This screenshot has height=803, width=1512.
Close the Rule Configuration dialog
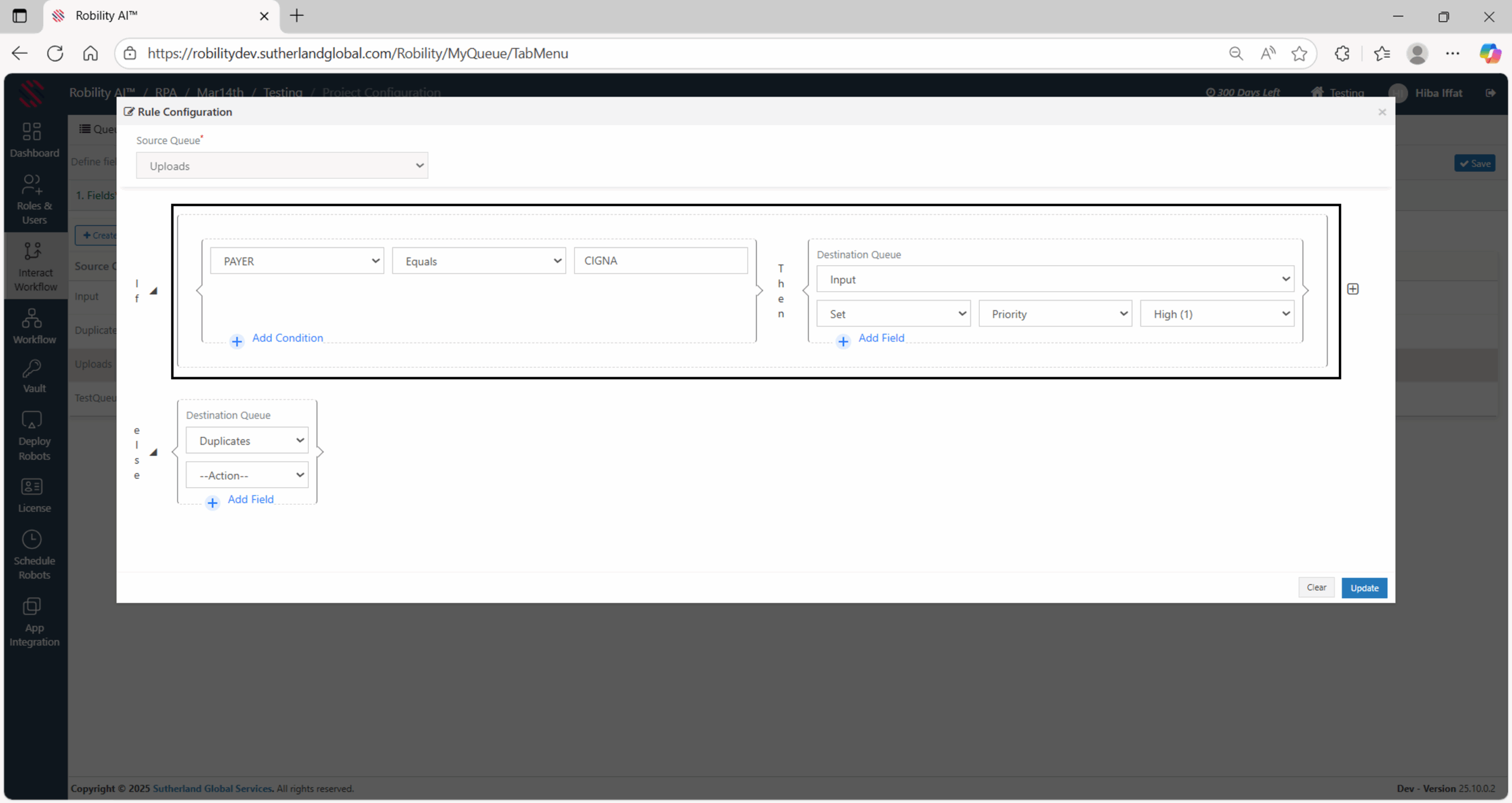[1382, 112]
